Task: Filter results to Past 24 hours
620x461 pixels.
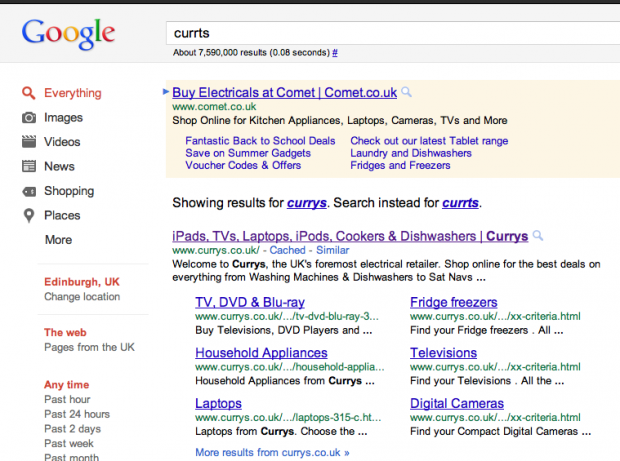Action: point(77,414)
